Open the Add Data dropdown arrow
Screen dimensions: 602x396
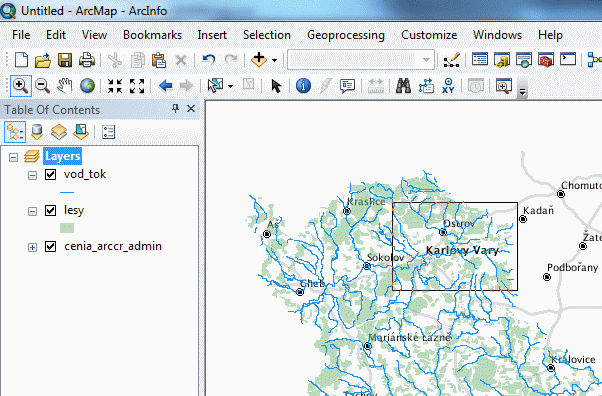pyautogui.click(x=274, y=60)
